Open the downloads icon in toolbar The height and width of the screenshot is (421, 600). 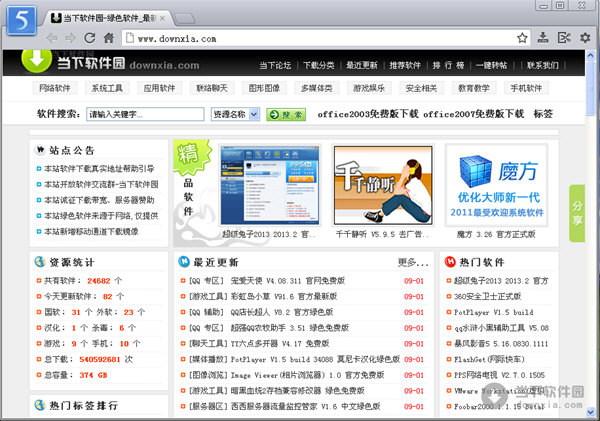pyautogui.click(x=543, y=38)
